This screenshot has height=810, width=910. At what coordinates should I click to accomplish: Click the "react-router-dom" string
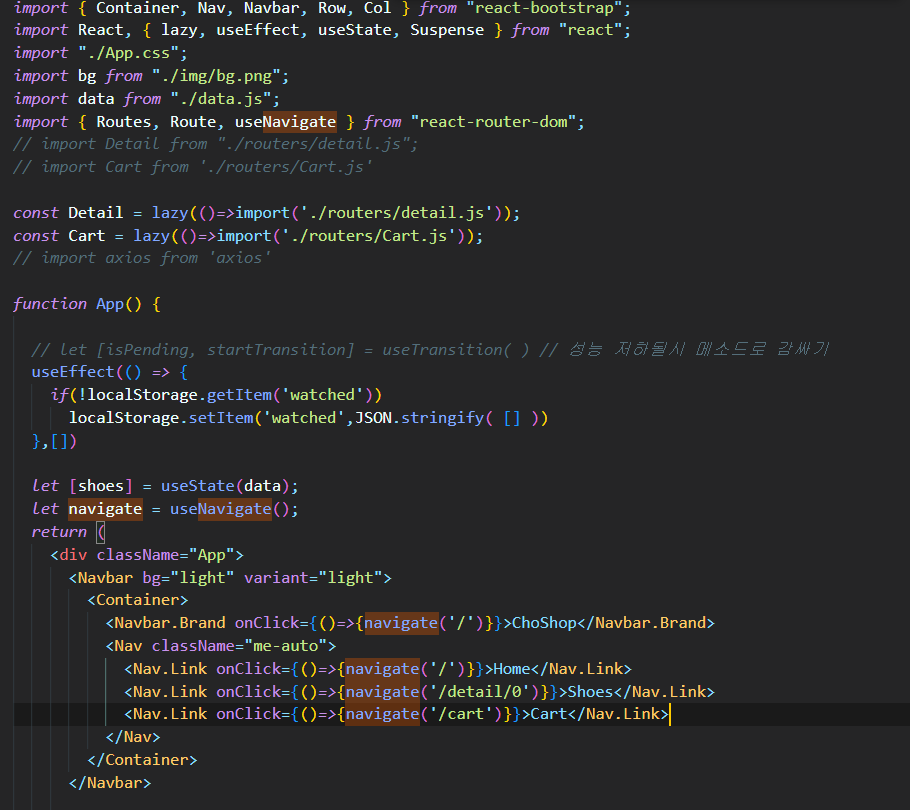click(493, 122)
